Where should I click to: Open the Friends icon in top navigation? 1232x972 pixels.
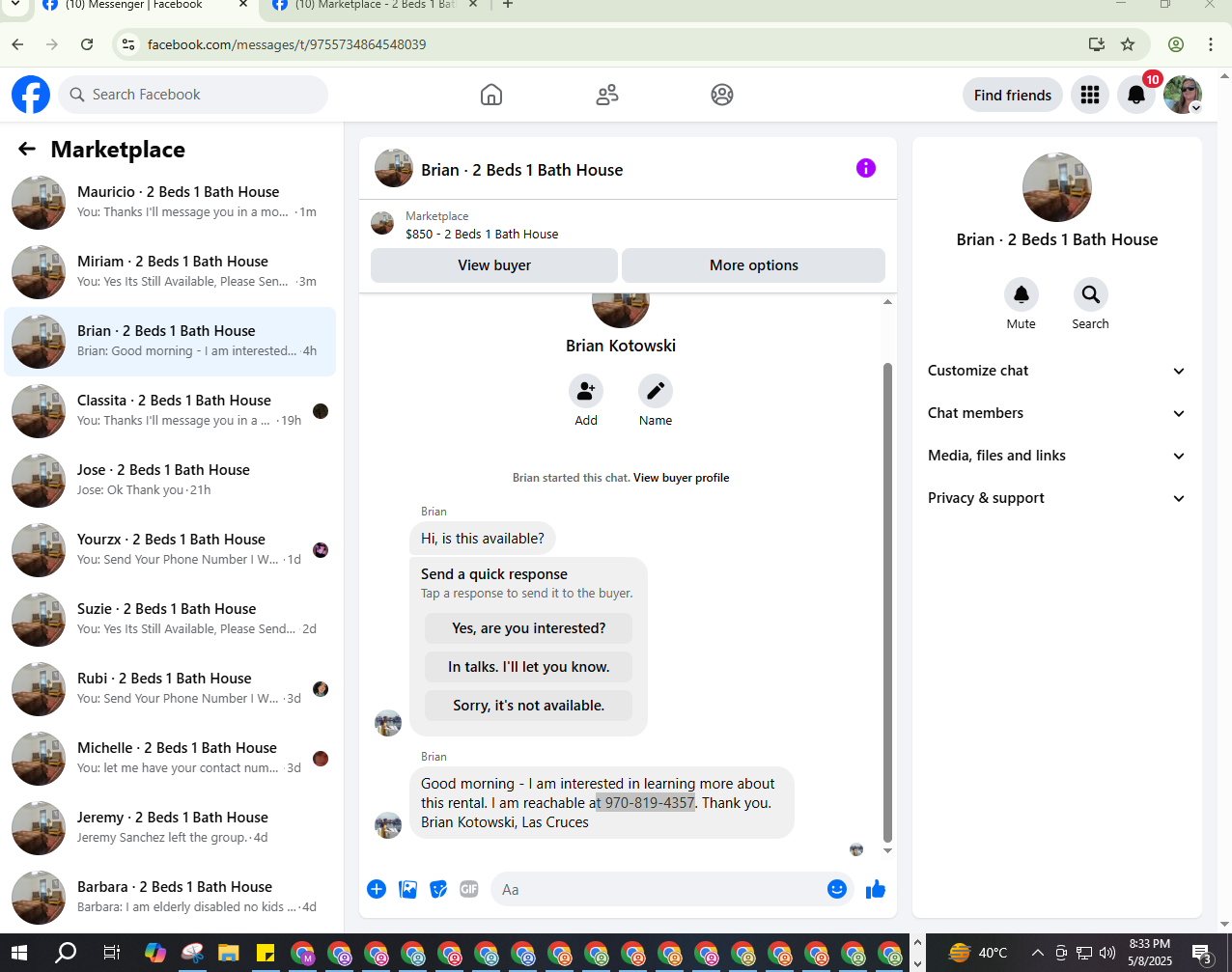pos(607,95)
